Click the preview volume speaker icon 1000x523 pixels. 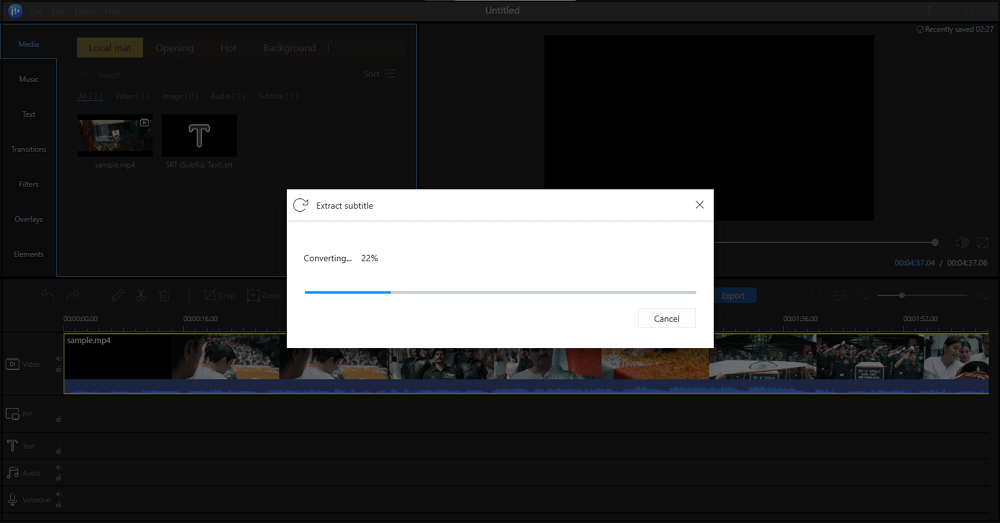tap(961, 242)
